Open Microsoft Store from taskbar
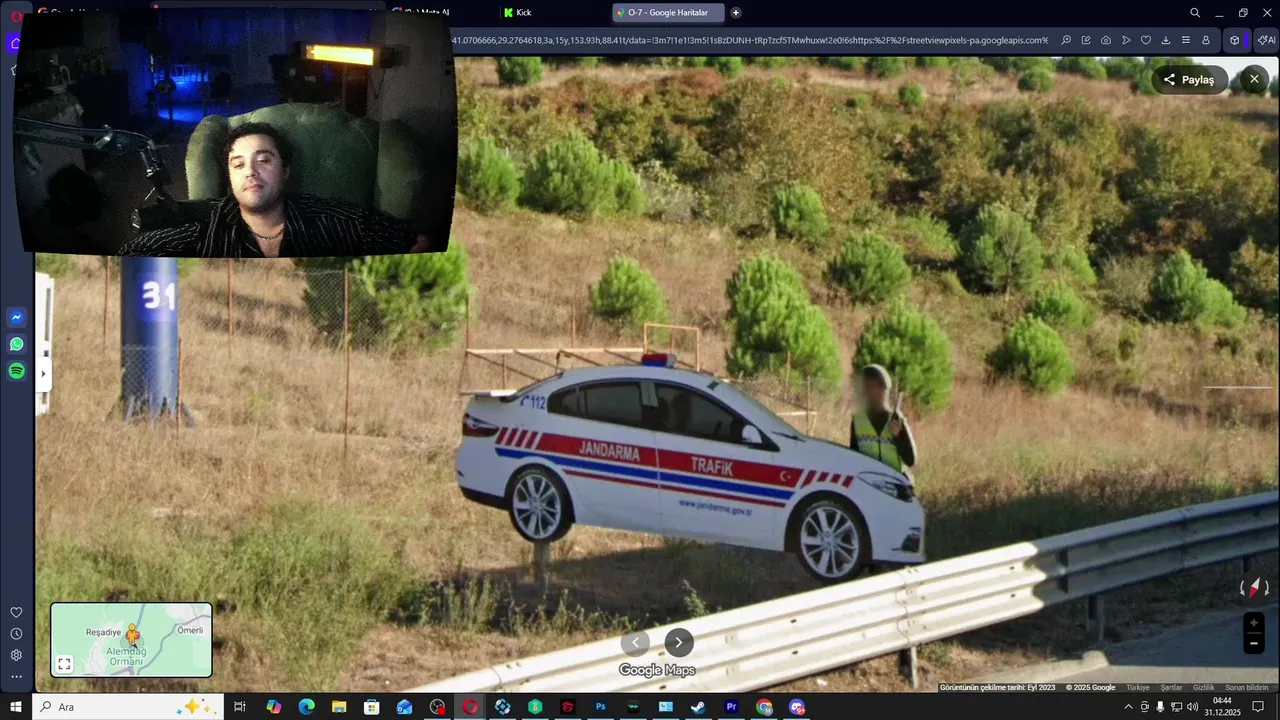Viewport: 1280px width, 720px height. pyautogui.click(x=372, y=707)
